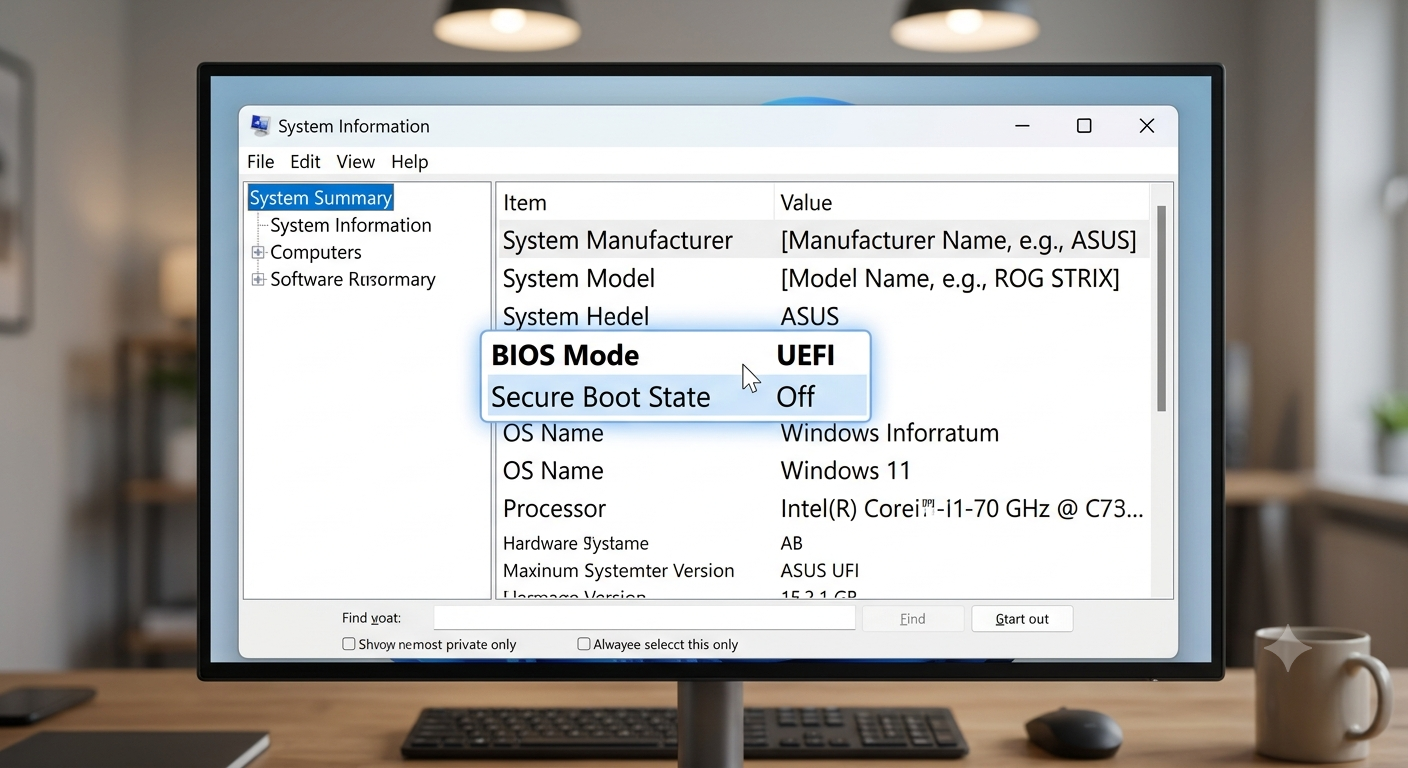
Task: Click the Start out button
Action: 1022,618
